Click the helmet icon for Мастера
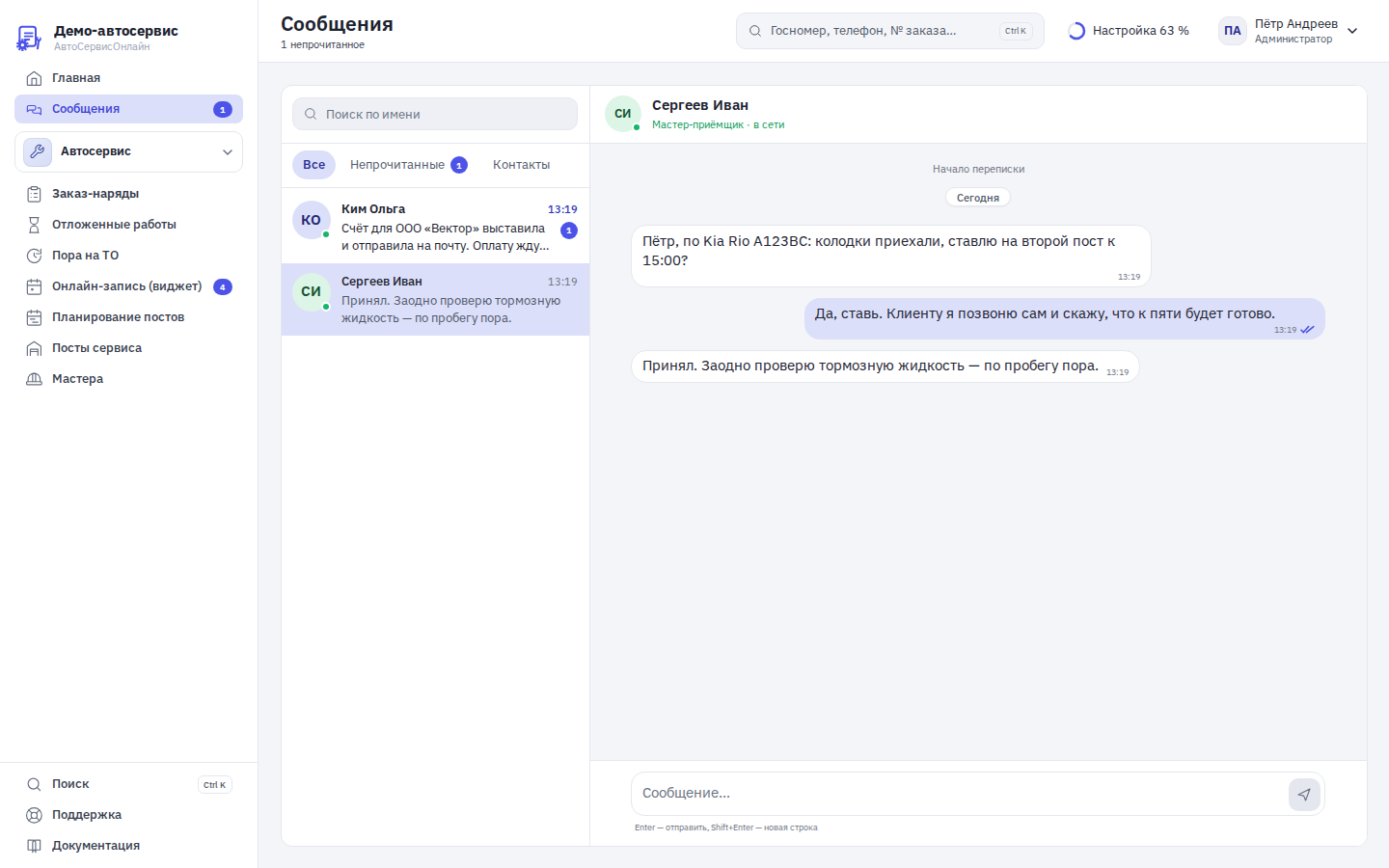This screenshot has width=1389, height=868. [x=34, y=379]
